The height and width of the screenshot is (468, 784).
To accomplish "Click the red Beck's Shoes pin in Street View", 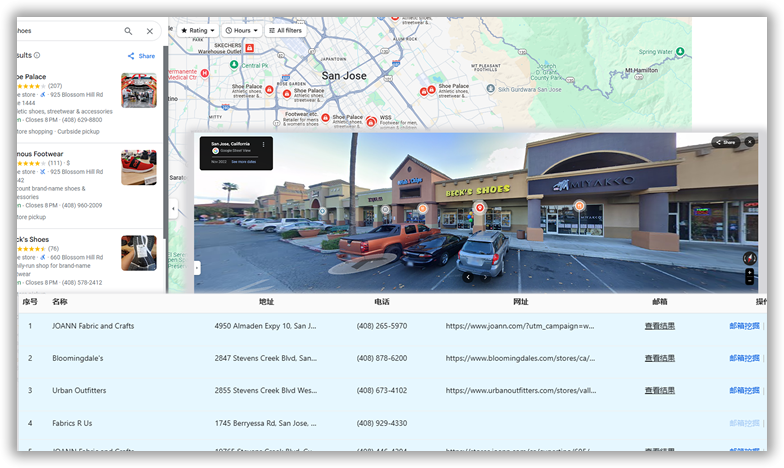I will (x=480, y=208).
